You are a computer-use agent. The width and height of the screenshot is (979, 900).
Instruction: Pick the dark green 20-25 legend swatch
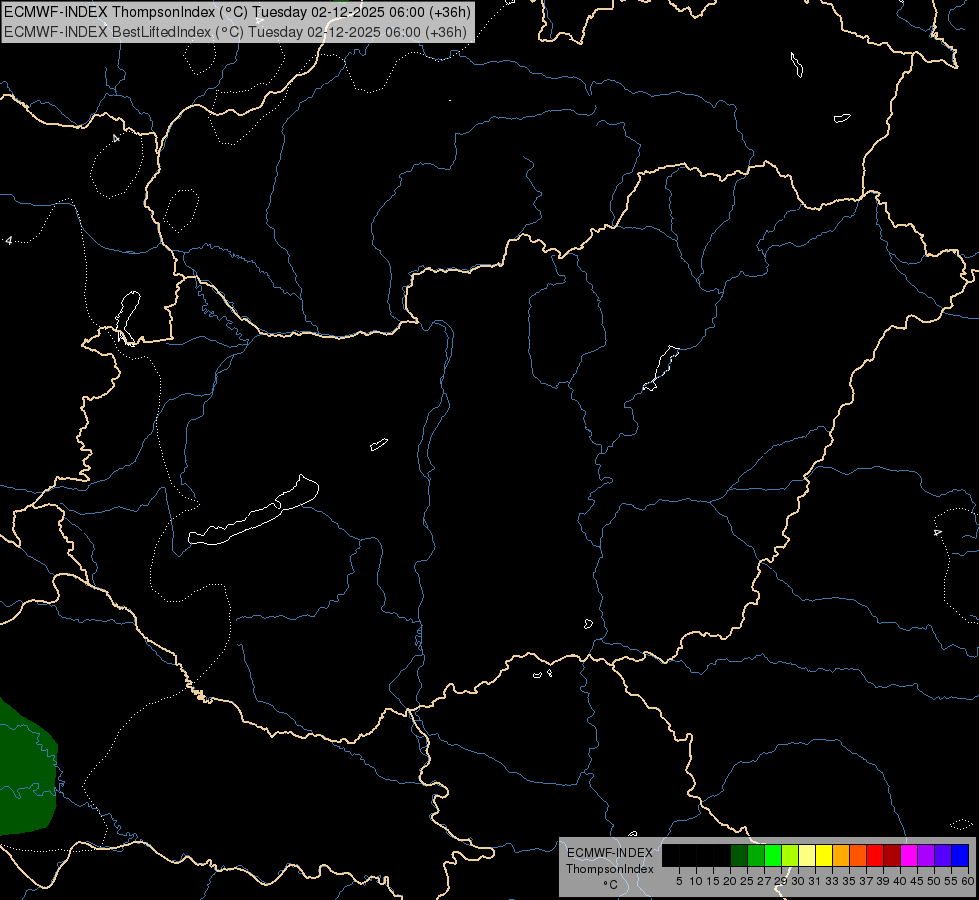tap(739, 855)
